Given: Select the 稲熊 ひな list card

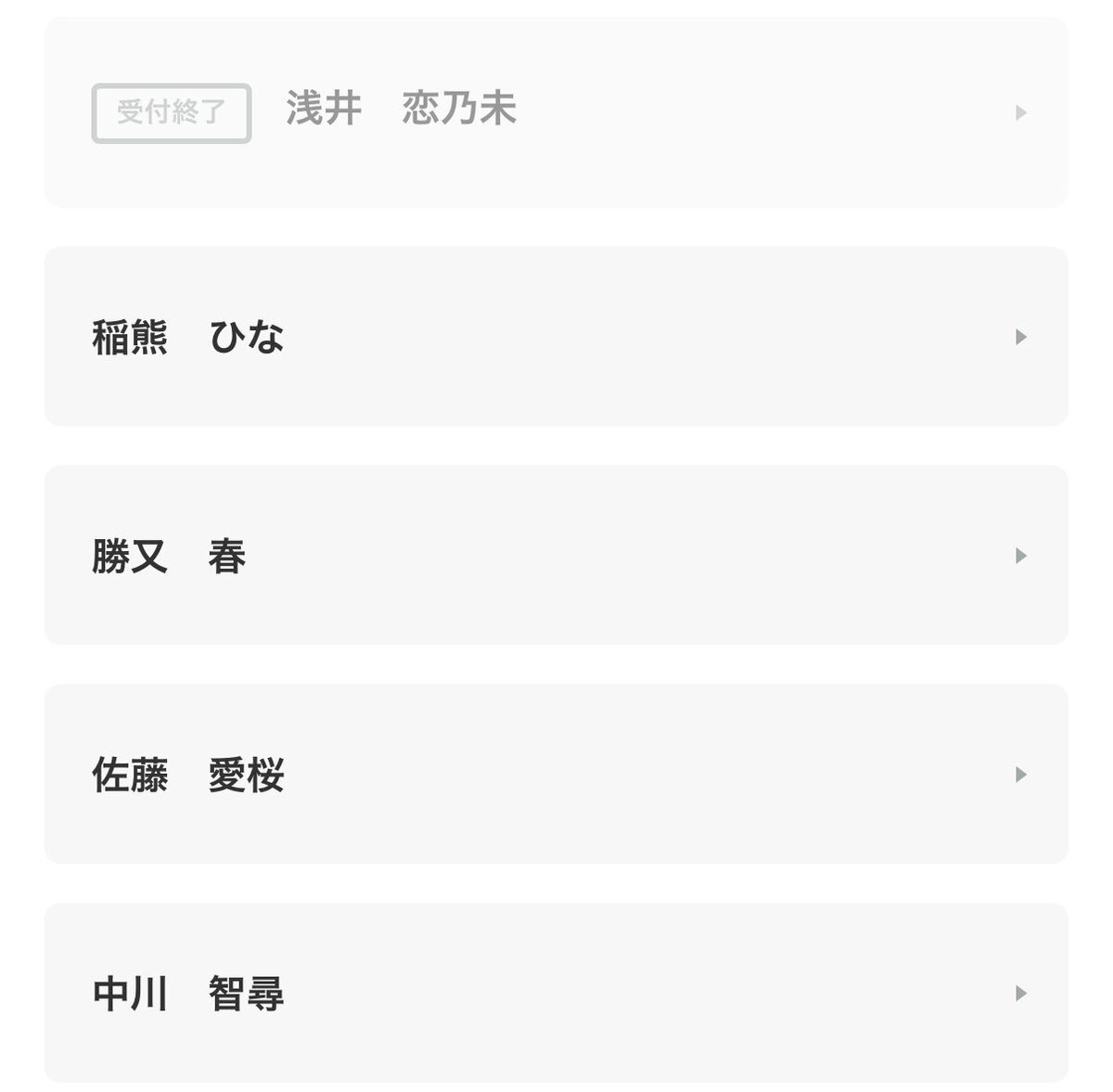Looking at the screenshot, I should point(556,336).
